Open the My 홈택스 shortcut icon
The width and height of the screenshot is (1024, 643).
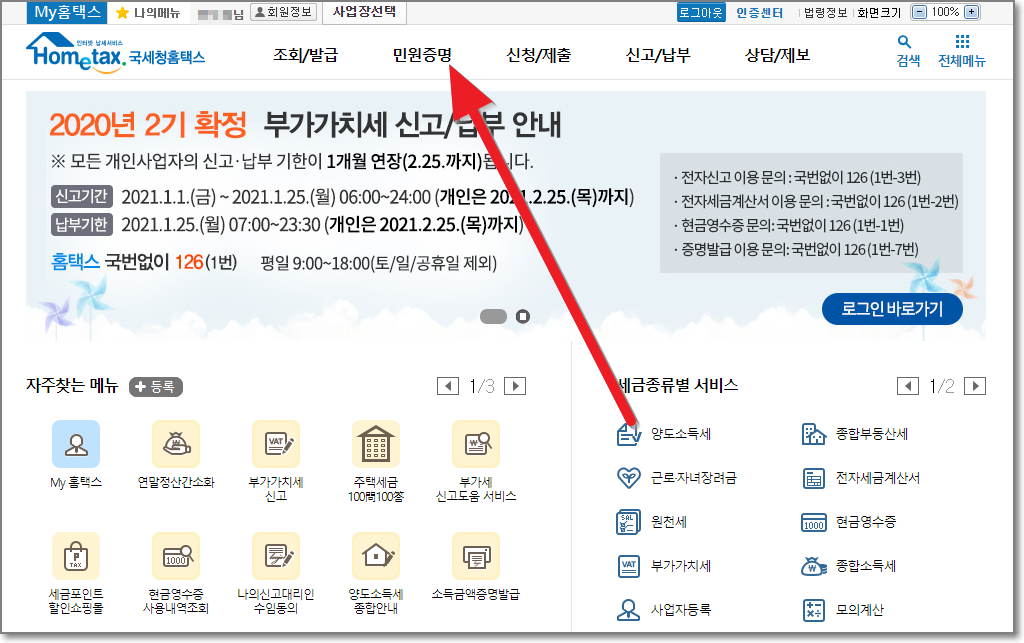tap(76, 444)
